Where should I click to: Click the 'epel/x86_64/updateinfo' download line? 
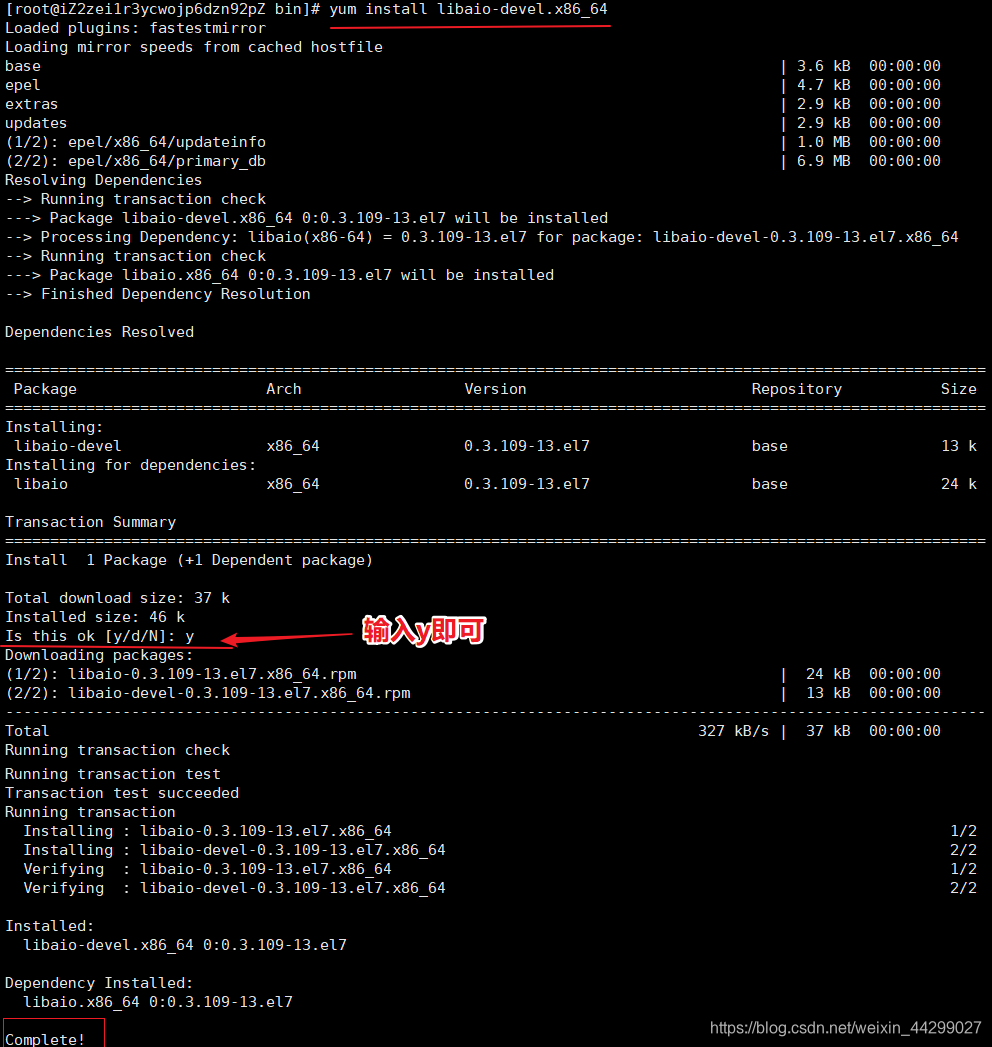473,142
